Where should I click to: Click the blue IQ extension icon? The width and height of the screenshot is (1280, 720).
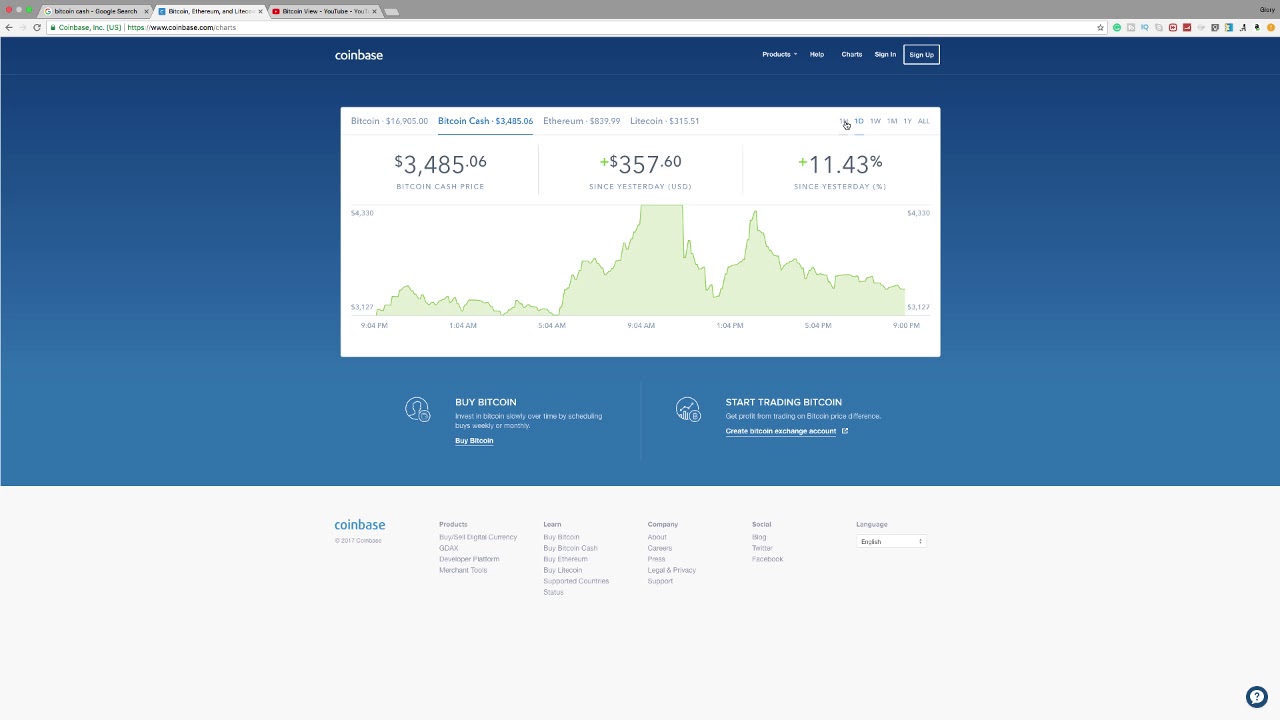[1145, 27]
